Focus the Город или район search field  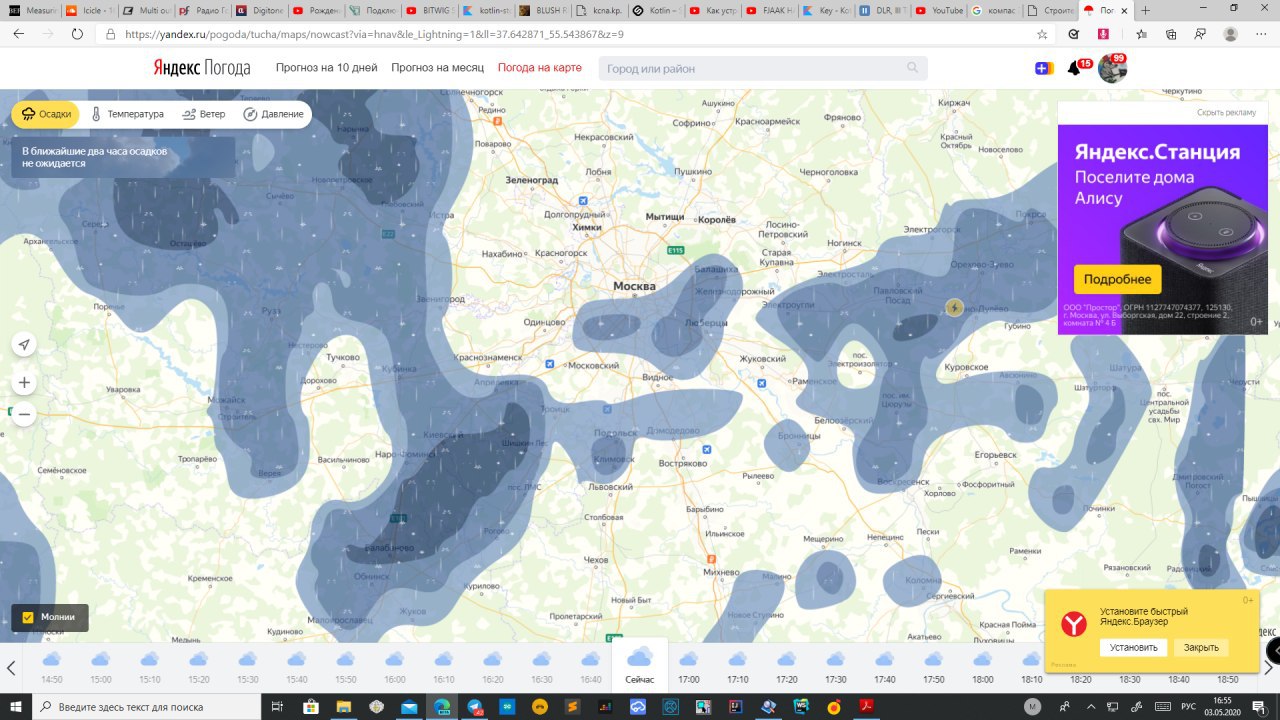tap(763, 68)
